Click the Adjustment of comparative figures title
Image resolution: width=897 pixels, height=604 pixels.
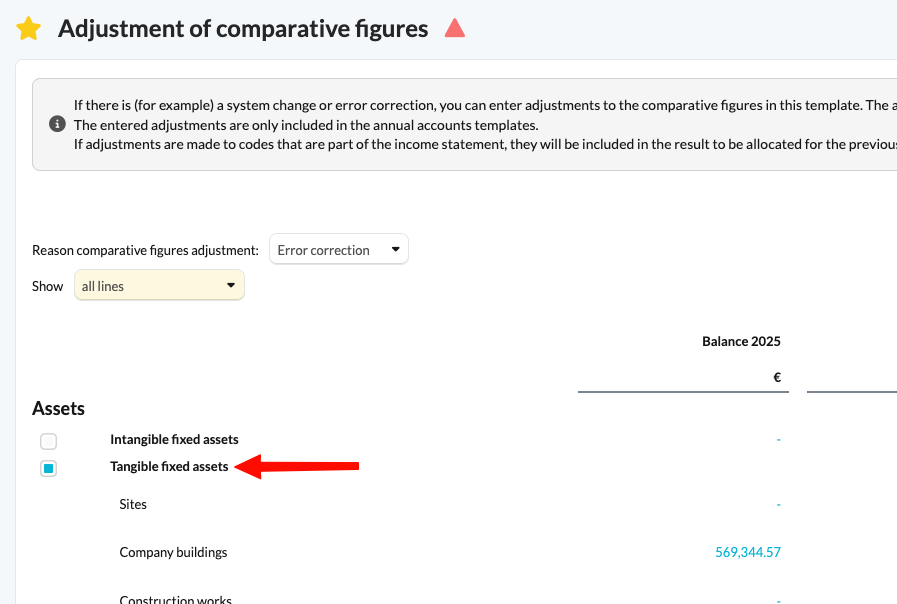243,29
